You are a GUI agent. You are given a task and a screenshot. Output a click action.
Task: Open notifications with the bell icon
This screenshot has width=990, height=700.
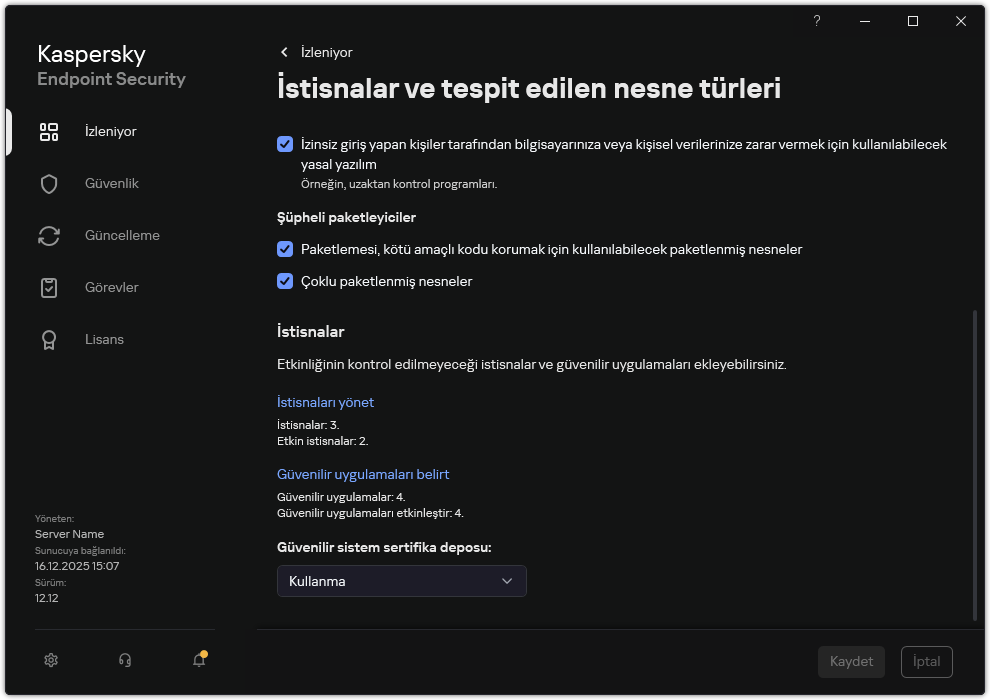click(x=199, y=660)
